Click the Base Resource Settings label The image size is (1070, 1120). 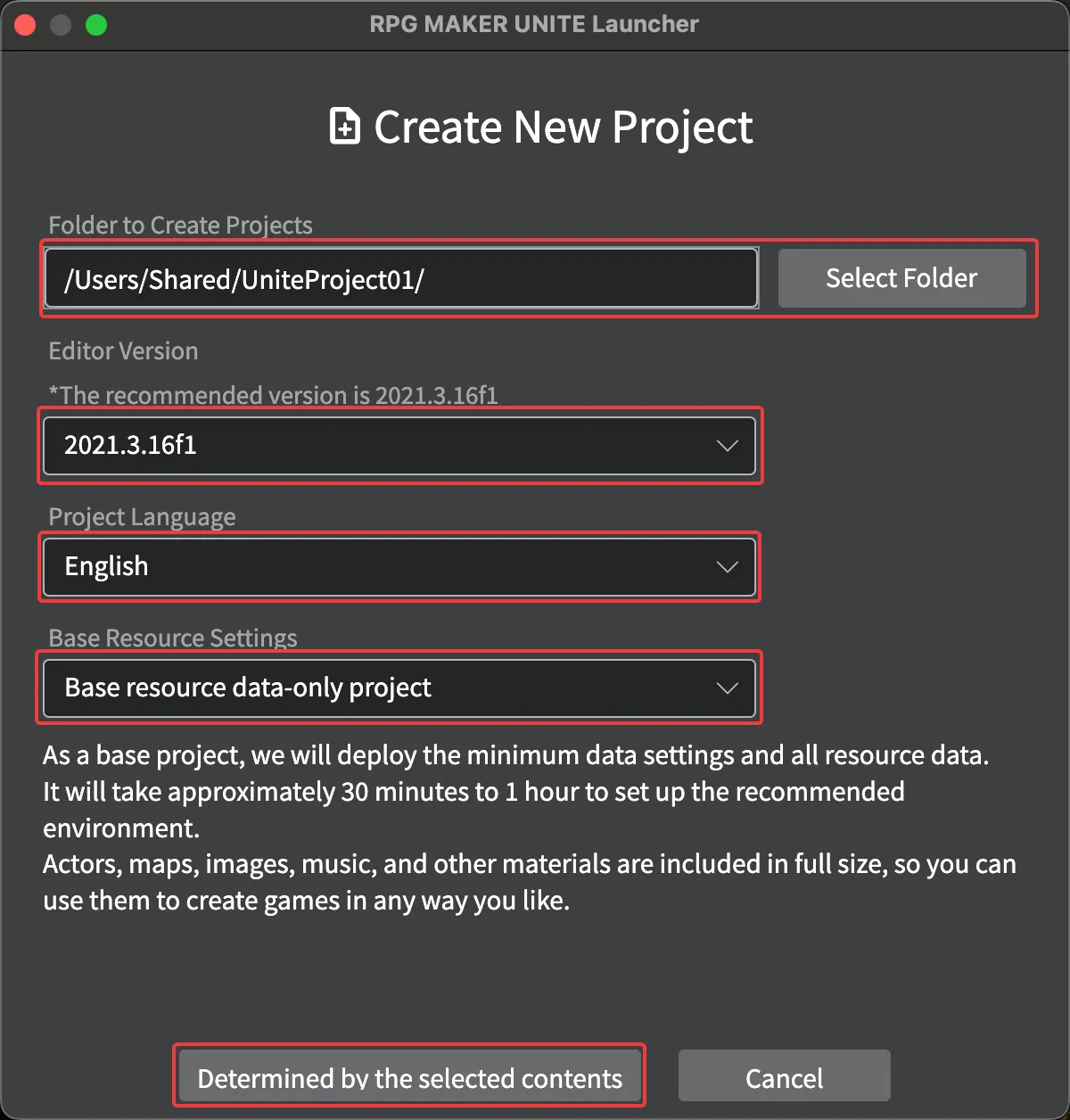click(x=173, y=638)
